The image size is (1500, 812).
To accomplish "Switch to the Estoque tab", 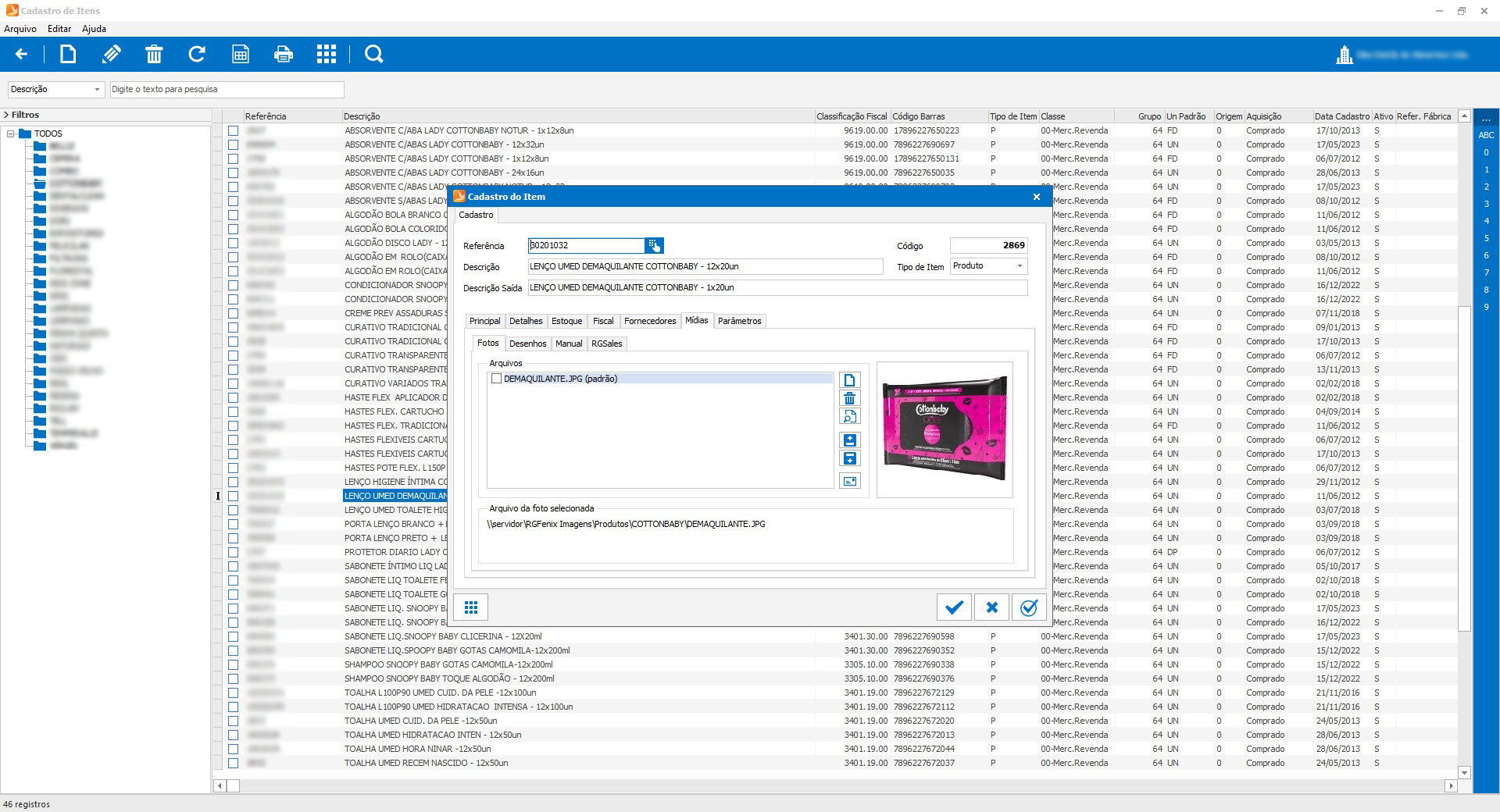I will 566,321.
